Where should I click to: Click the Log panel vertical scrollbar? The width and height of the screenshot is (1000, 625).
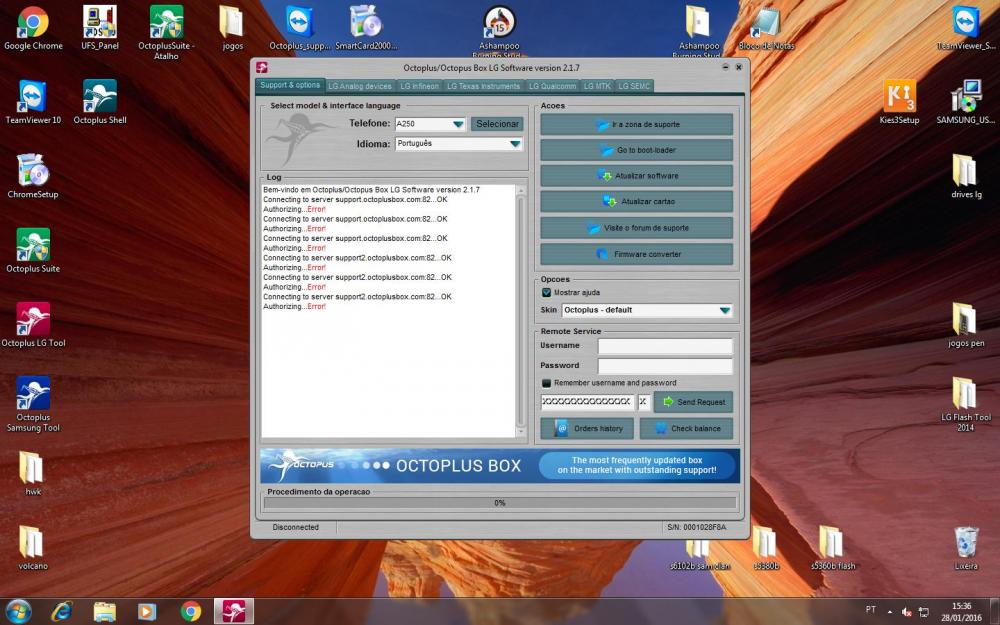[x=520, y=311]
